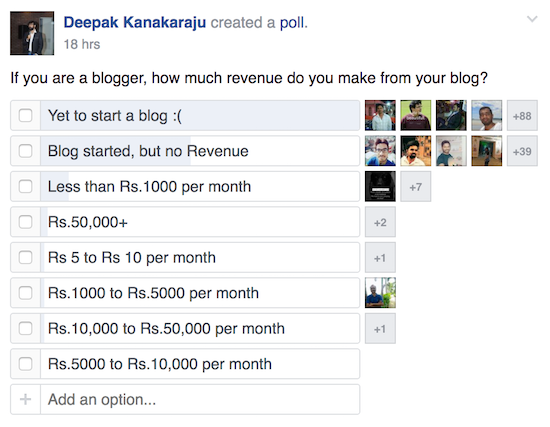
Task: View the +7 voters for under Rs.1000
Action: click(x=416, y=187)
